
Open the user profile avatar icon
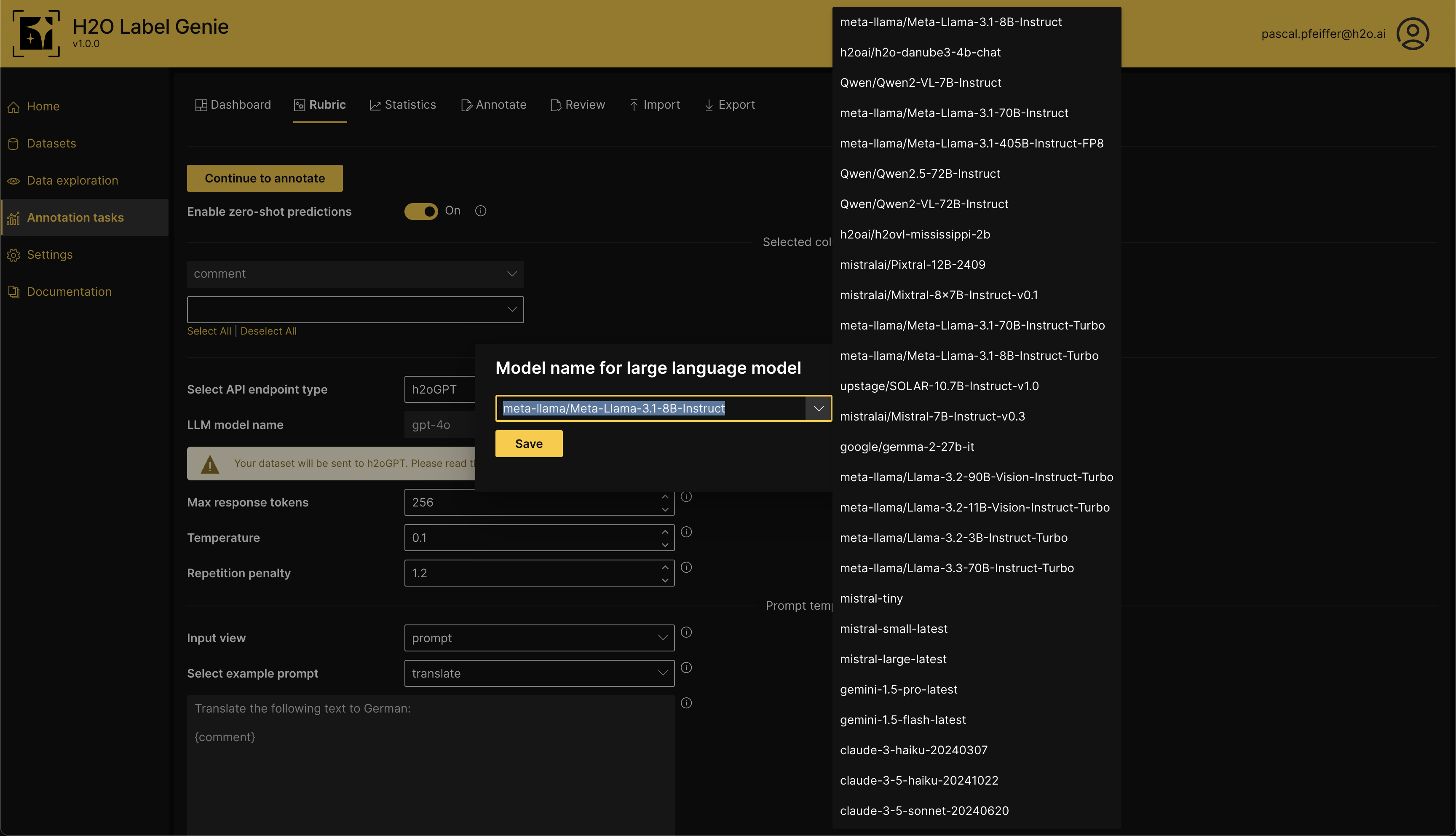pyautogui.click(x=1412, y=34)
